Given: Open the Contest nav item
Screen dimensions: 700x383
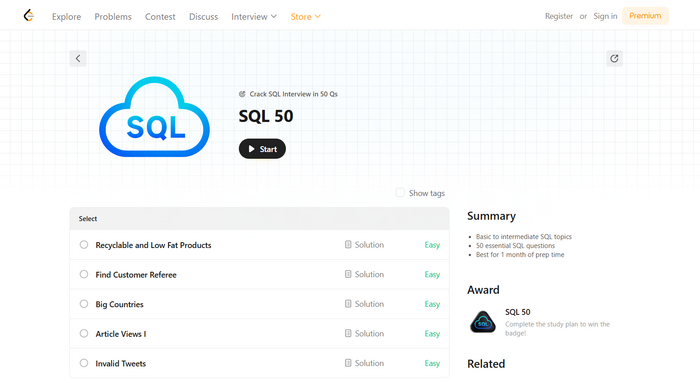Looking at the screenshot, I should tap(160, 17).
